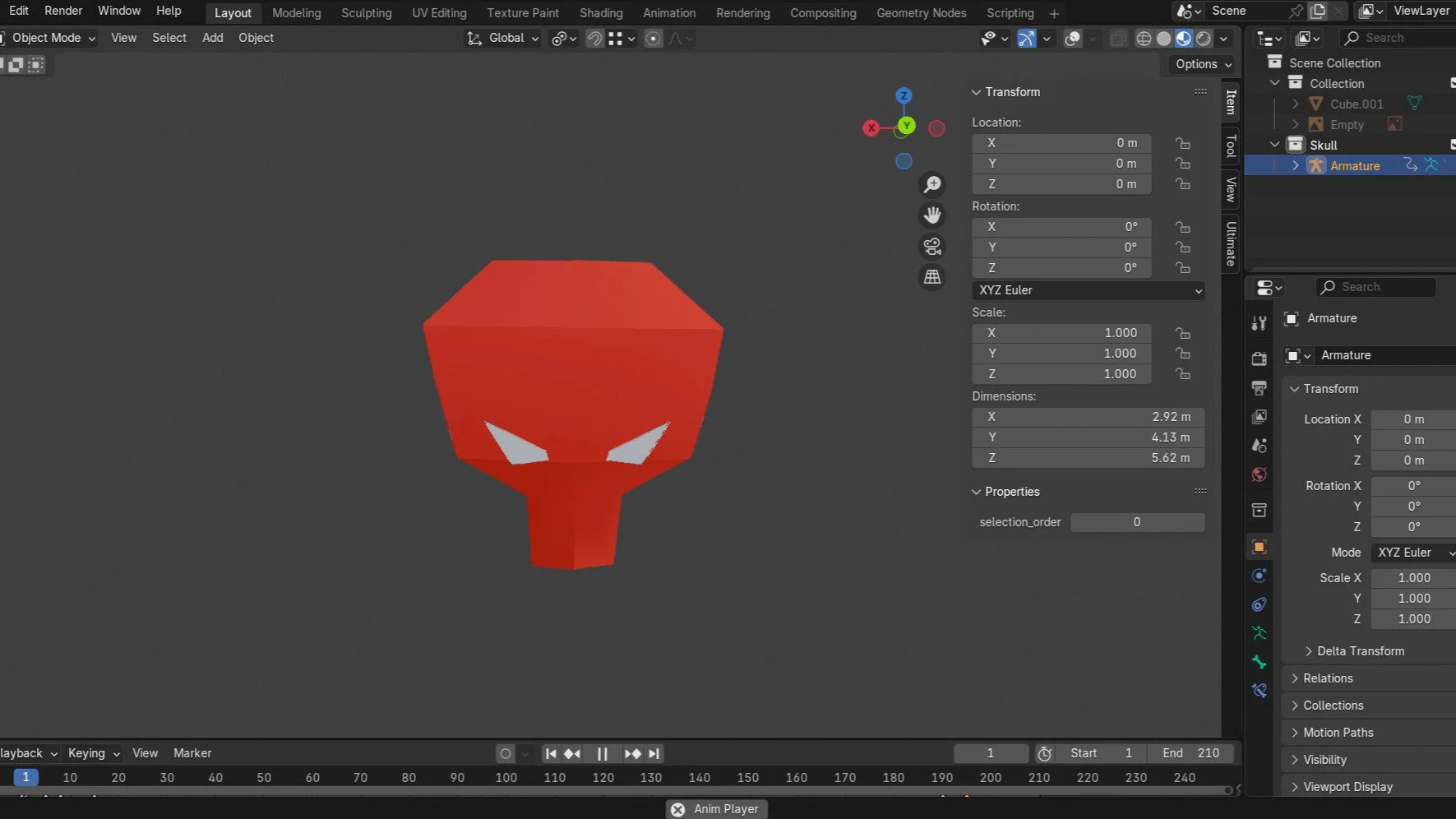Switch to the Sculpting workspace tab
The width and height of the screenshot is (1456, 819).
pos(366,13)
